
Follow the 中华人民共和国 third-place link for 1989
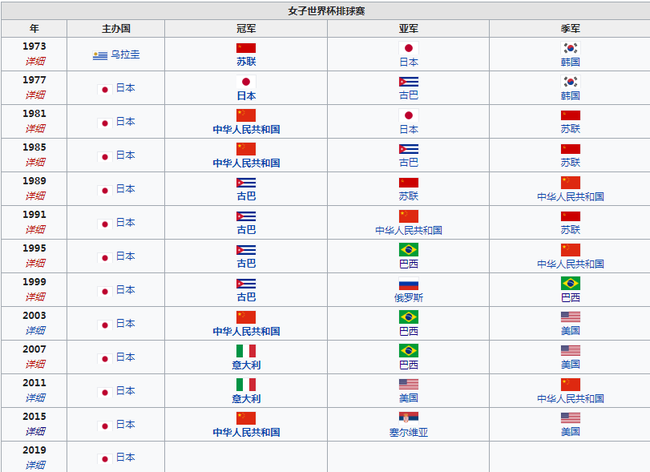click(570, 196)
